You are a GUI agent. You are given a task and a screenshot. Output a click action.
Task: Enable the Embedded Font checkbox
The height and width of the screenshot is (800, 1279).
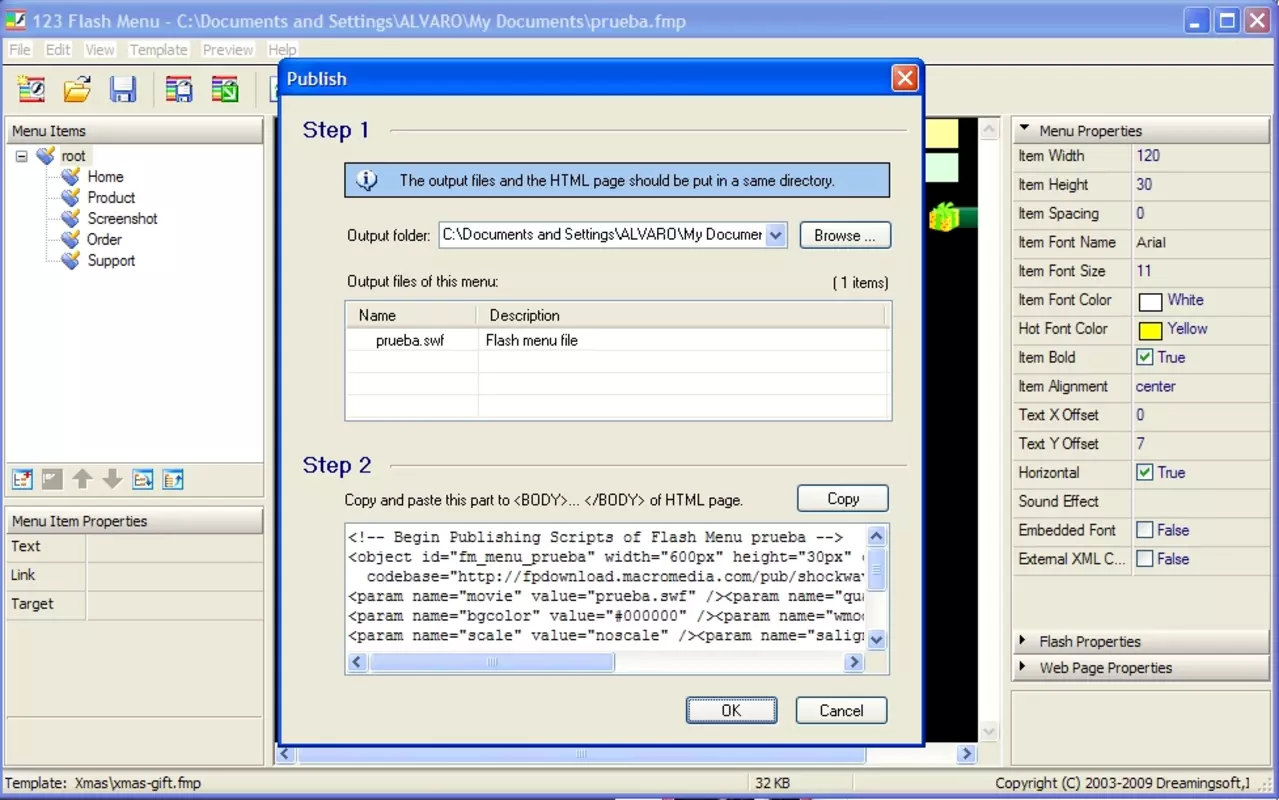(x=1145, y=530)
